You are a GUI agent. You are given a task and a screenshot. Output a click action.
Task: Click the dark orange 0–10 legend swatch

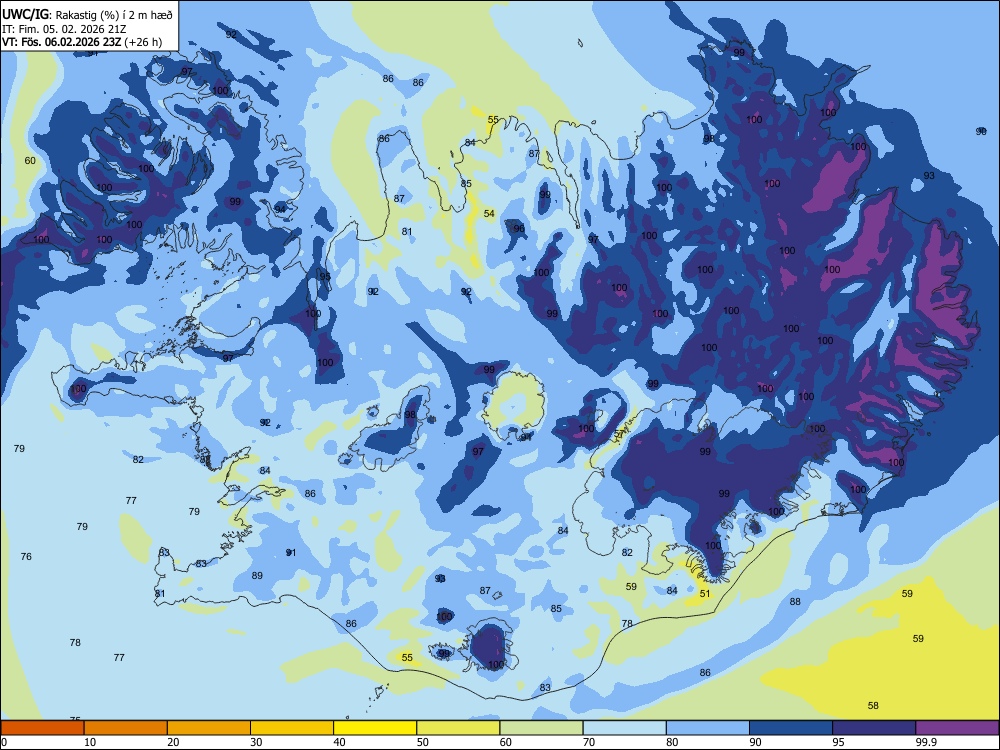(x=42, y=728)
